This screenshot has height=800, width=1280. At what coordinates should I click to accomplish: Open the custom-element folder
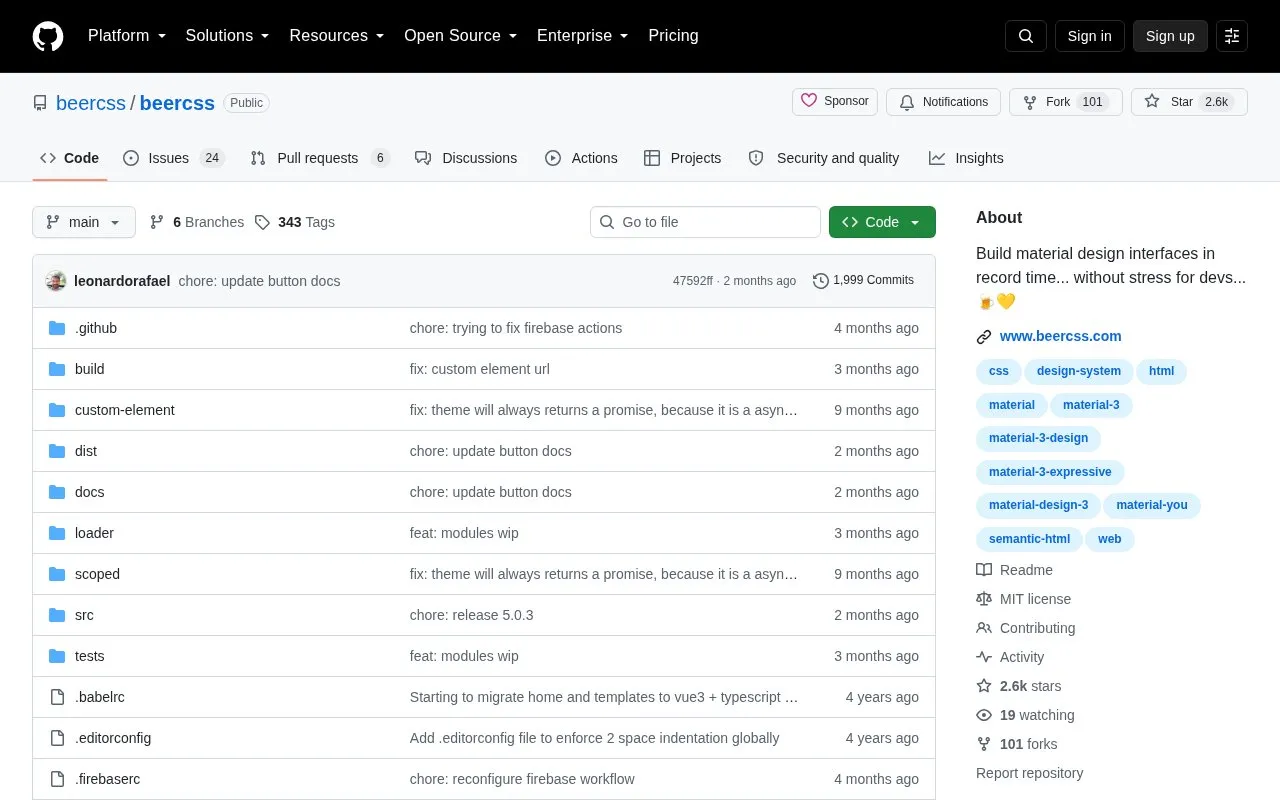click(125, 410)
